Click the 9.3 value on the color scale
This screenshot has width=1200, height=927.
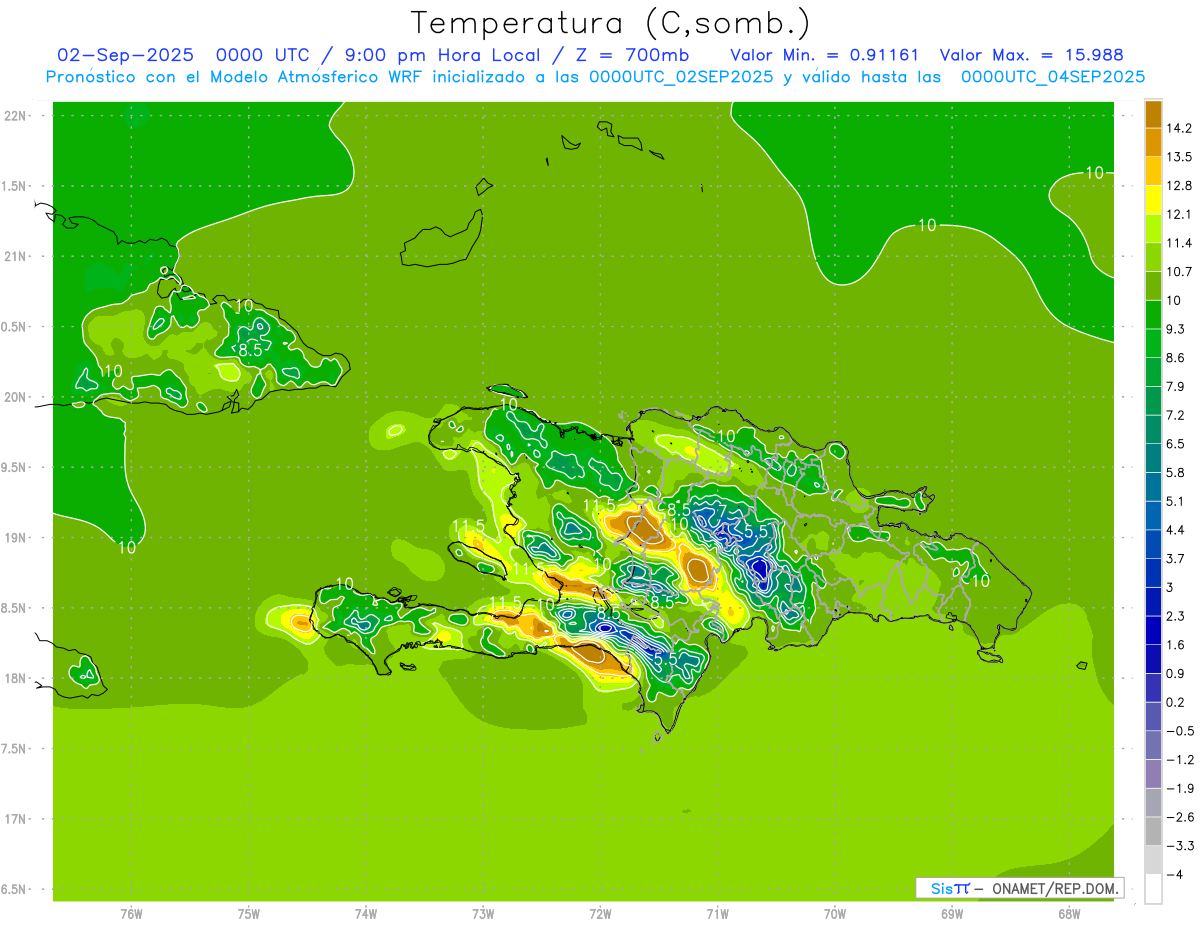[x=1176, y=329]
